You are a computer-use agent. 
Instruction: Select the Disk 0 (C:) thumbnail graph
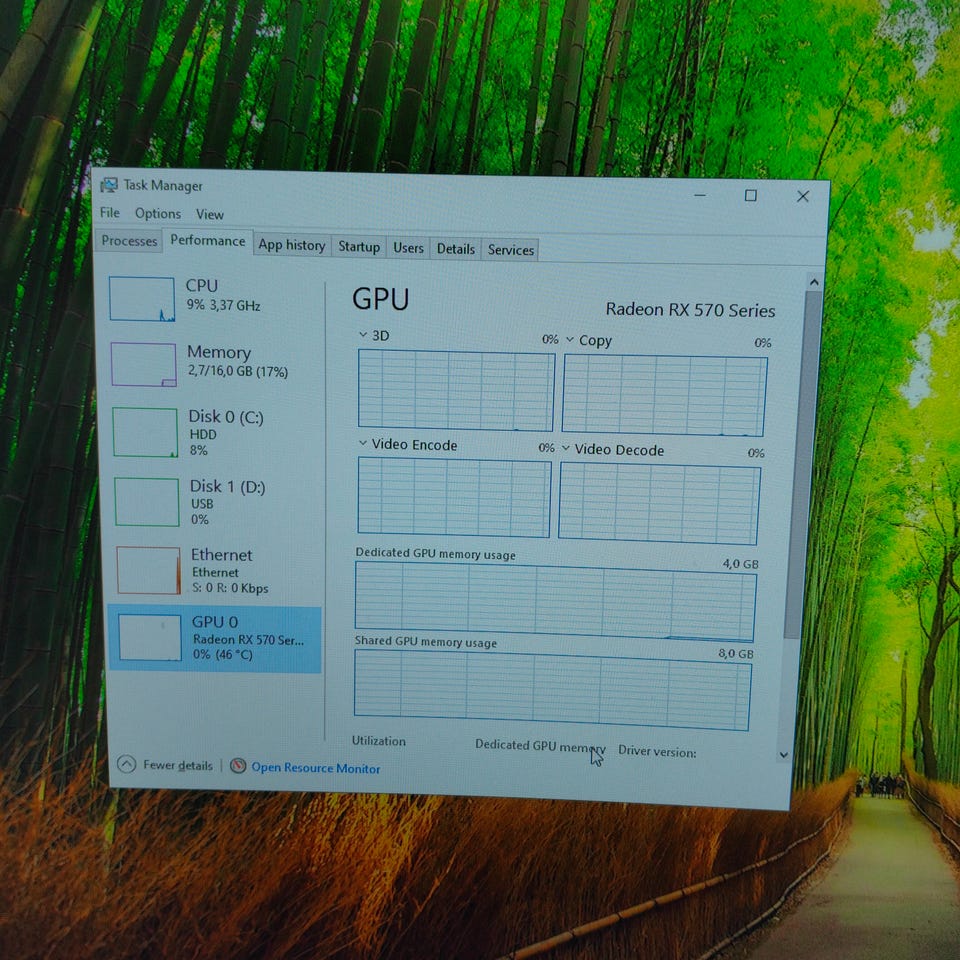(145, 432)
